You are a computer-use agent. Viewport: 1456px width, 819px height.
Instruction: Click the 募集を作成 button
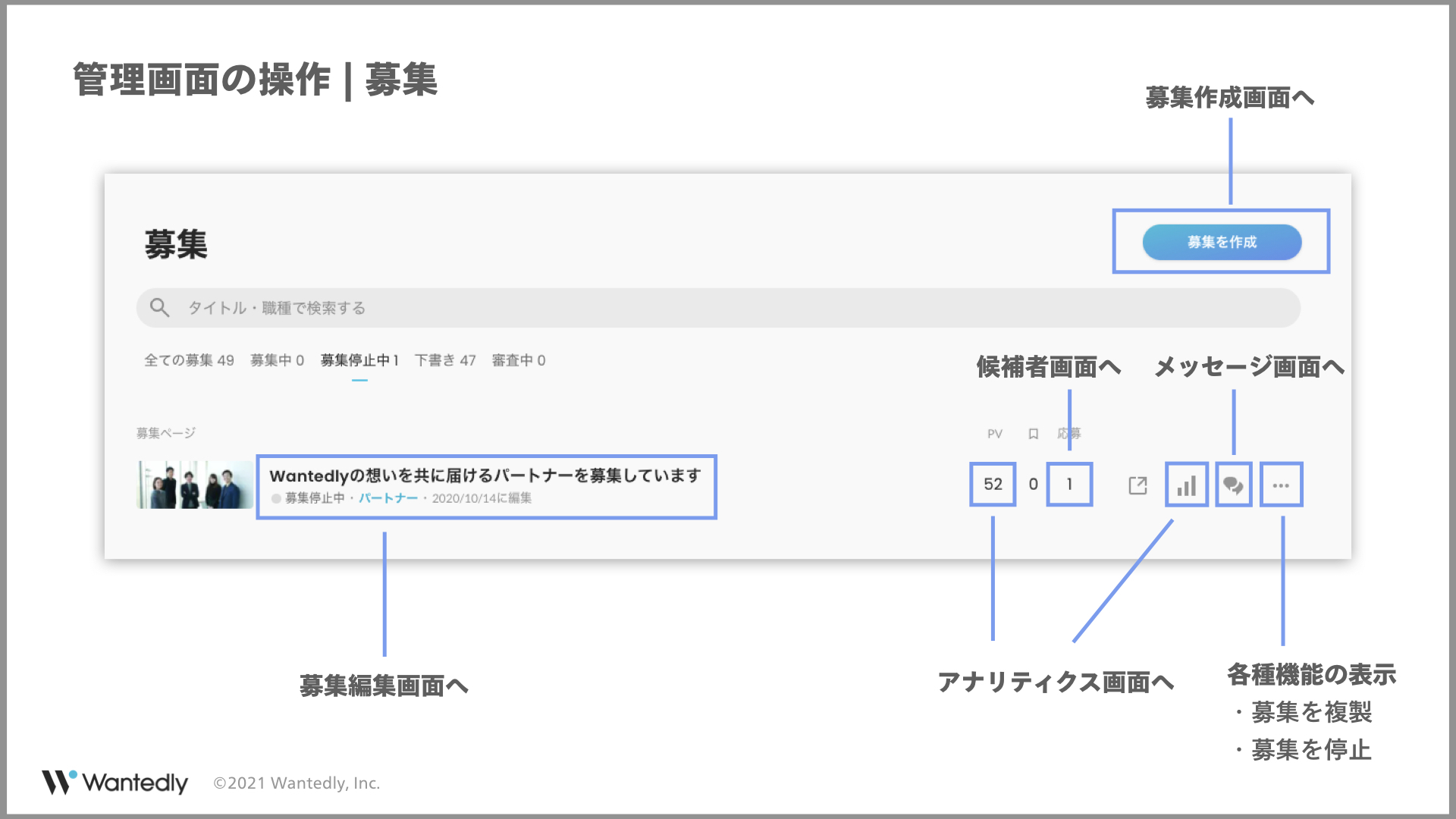[x=1222, y=242]
